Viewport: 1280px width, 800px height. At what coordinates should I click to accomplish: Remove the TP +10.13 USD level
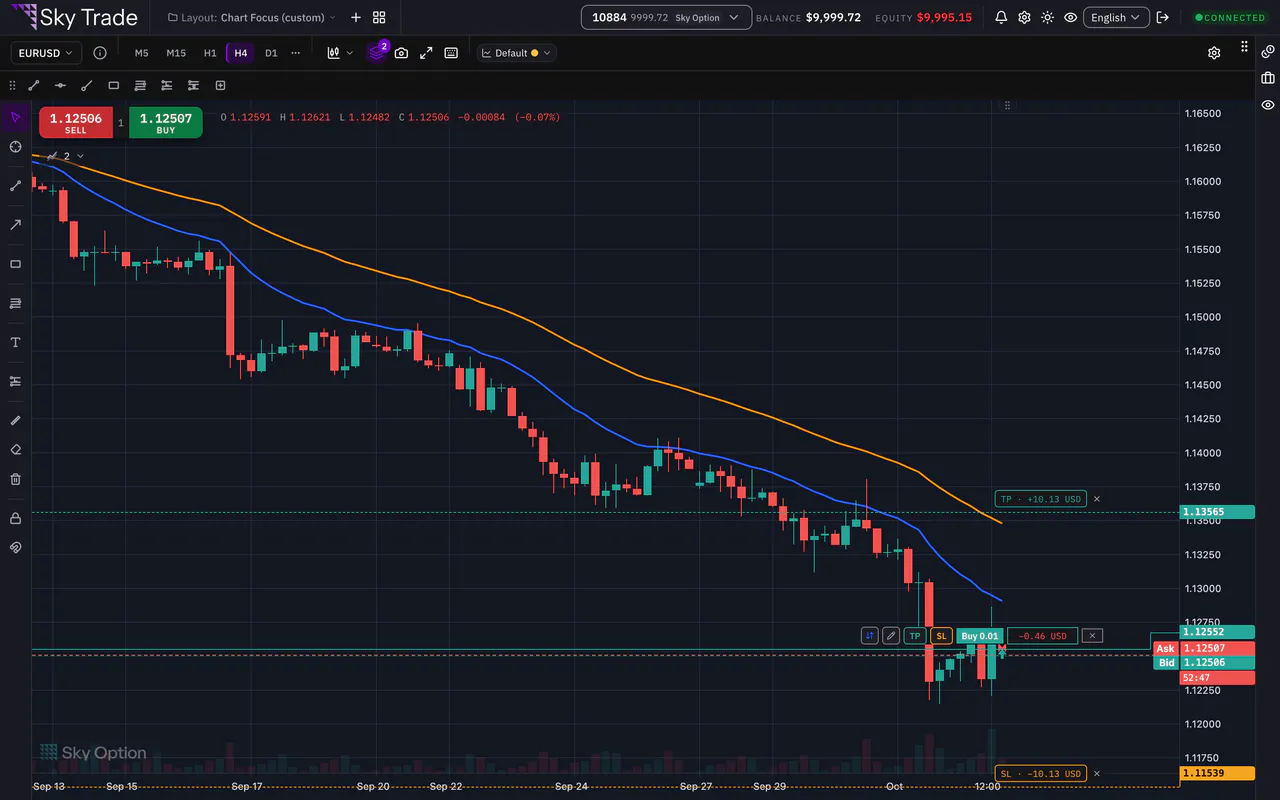1096,499
